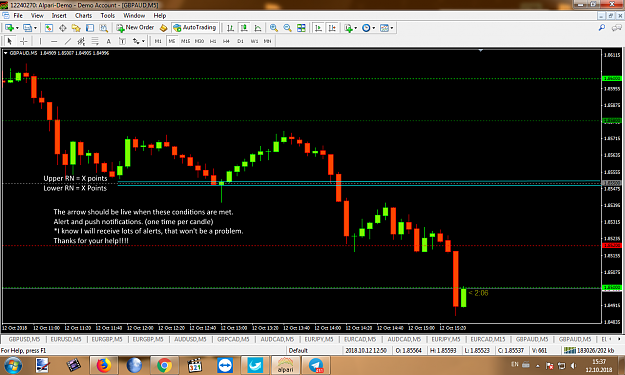Select the horizontal line drawing tool
The image size is (625, 375).
[54, 41]
